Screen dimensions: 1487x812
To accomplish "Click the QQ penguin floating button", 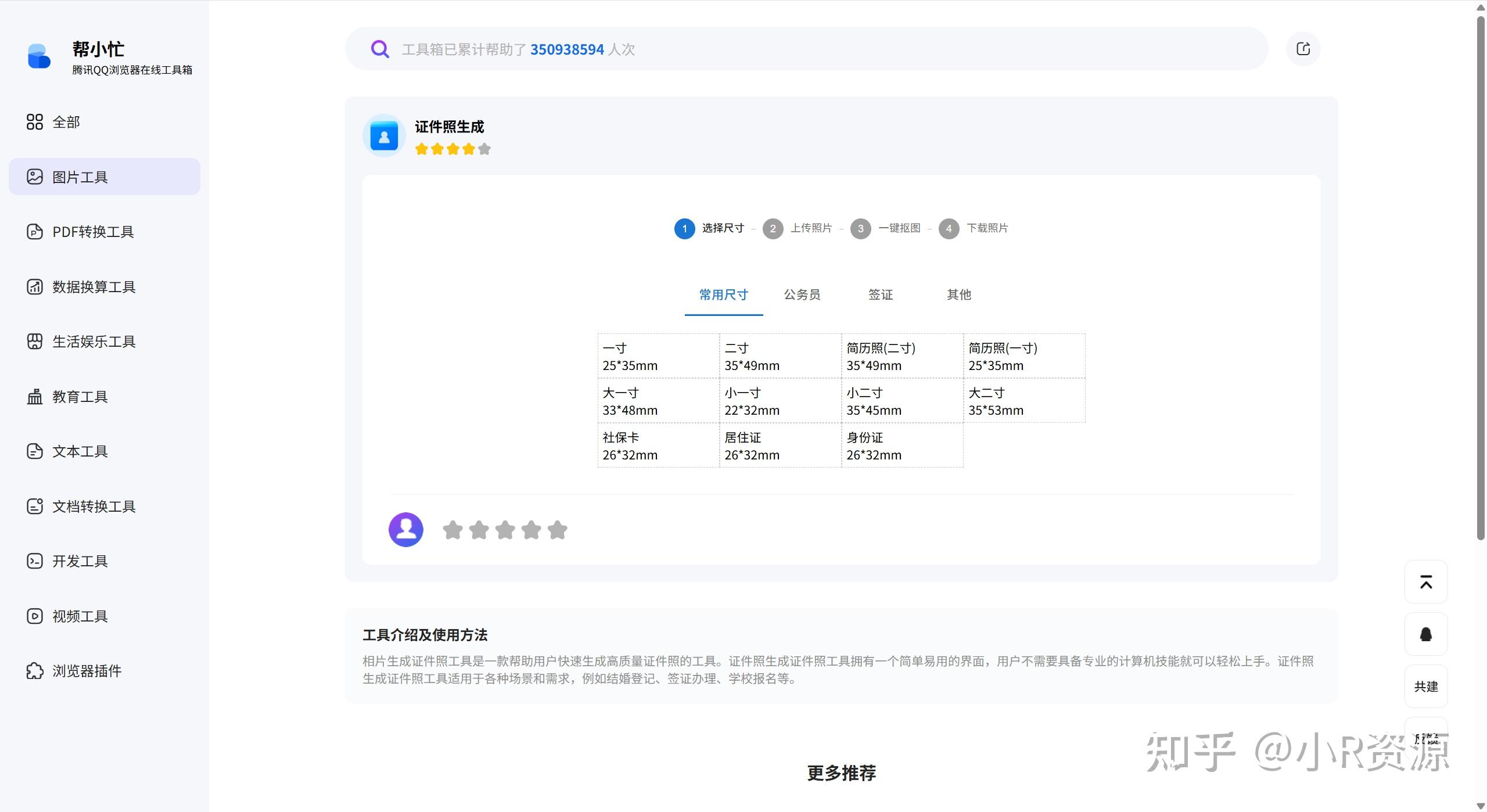I will click(x=1425, y=634).
